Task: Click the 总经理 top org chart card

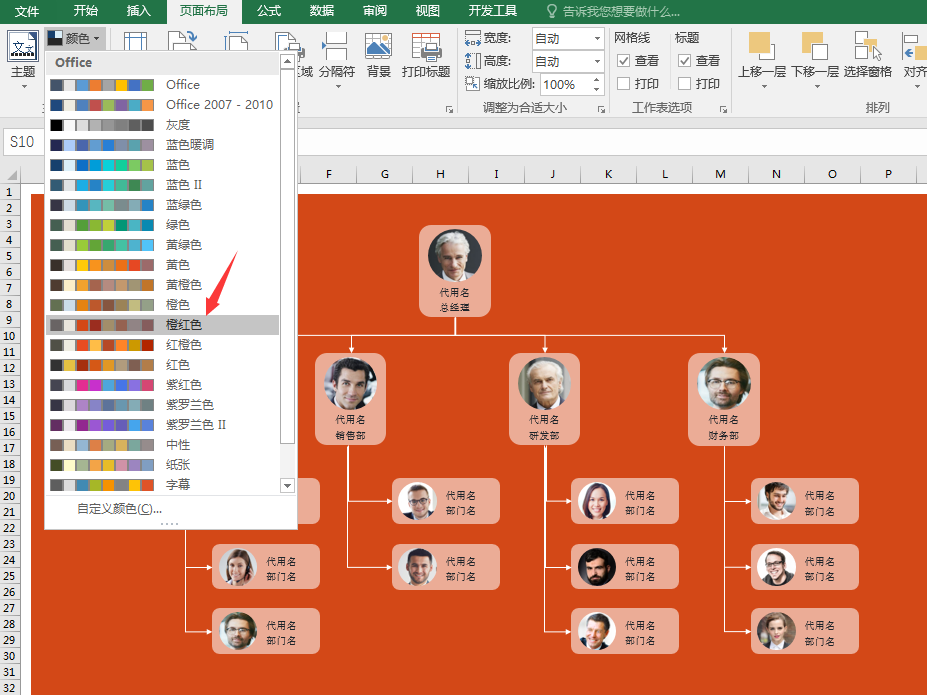Action: click(x=455, y=271)
